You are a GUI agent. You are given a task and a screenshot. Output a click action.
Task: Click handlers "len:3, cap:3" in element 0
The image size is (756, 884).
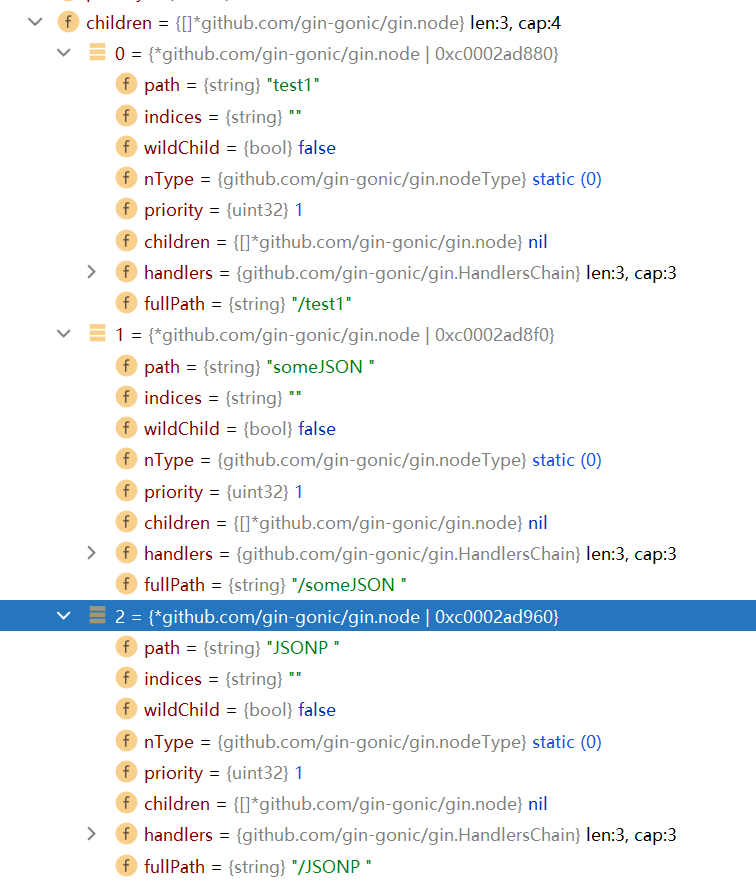click(x=631, y=273)
